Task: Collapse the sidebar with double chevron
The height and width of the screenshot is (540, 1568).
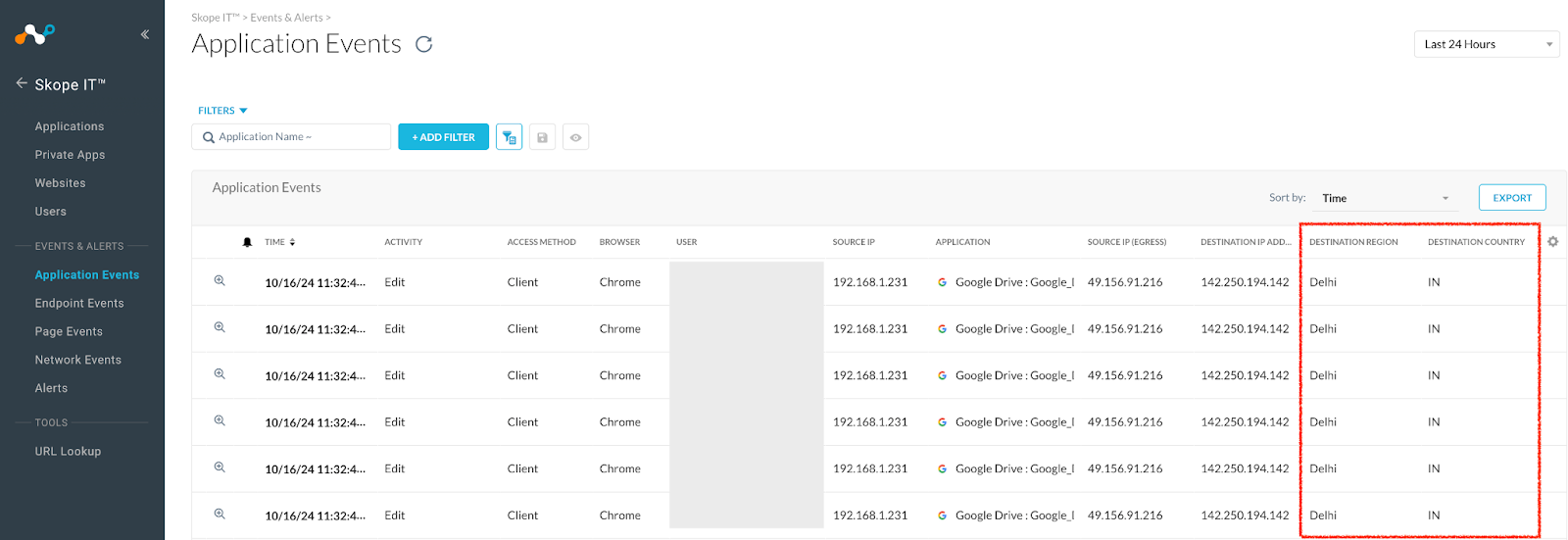Action: point(145,34)
